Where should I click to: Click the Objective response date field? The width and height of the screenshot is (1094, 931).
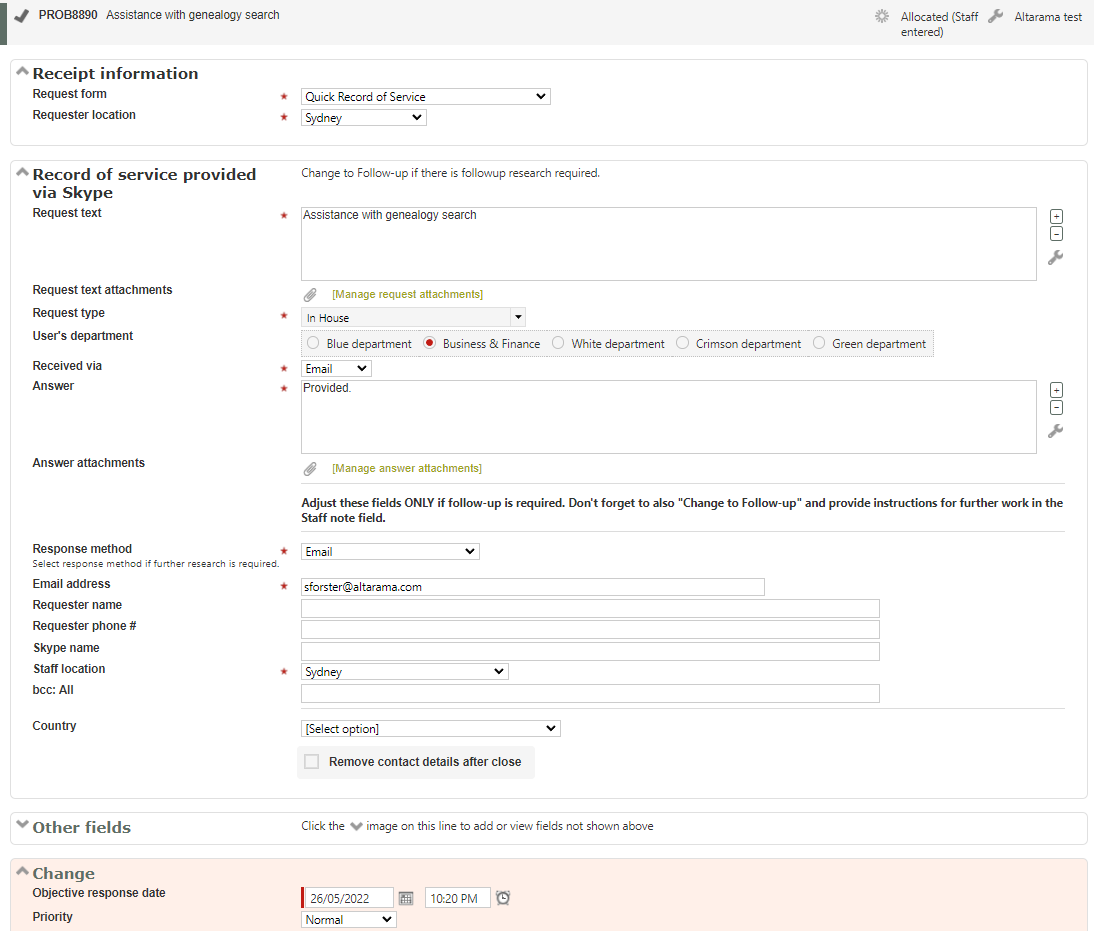348,898
